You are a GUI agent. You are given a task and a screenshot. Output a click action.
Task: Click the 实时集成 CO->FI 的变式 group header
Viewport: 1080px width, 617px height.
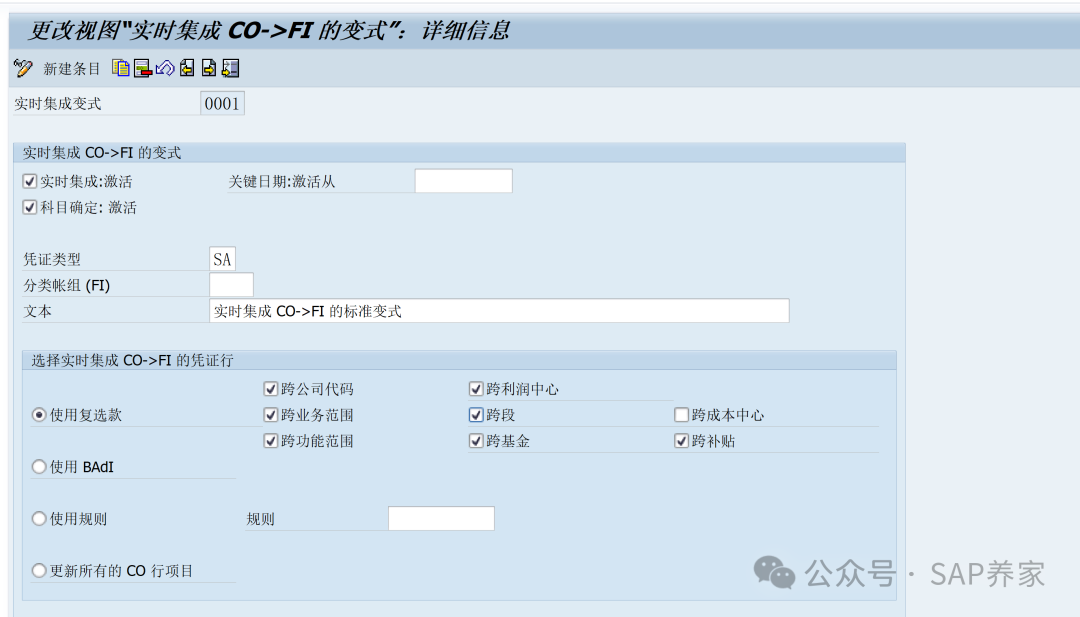click(102, 153)
